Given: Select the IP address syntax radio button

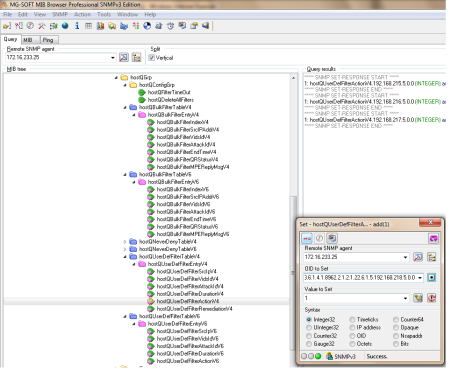Looking at the screenshot, I should pyautogui.click(x=352, y=328).
